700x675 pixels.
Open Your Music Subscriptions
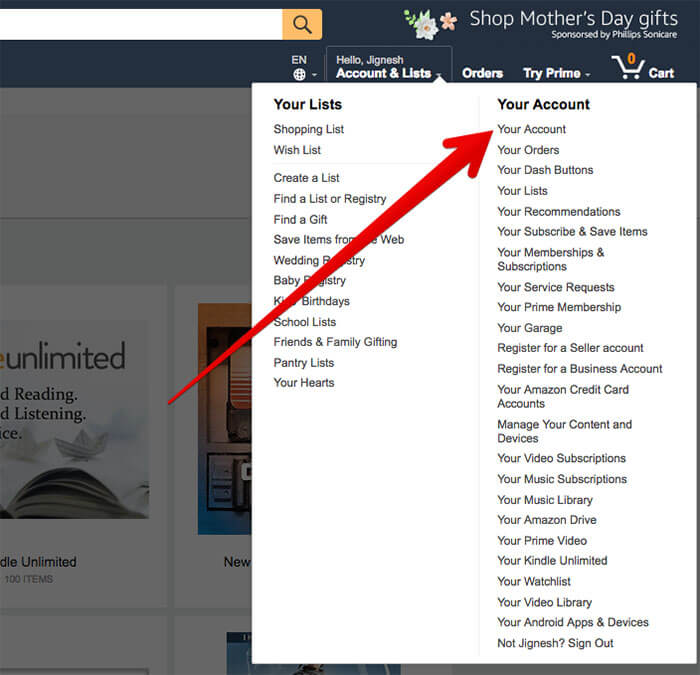[562, 479]
